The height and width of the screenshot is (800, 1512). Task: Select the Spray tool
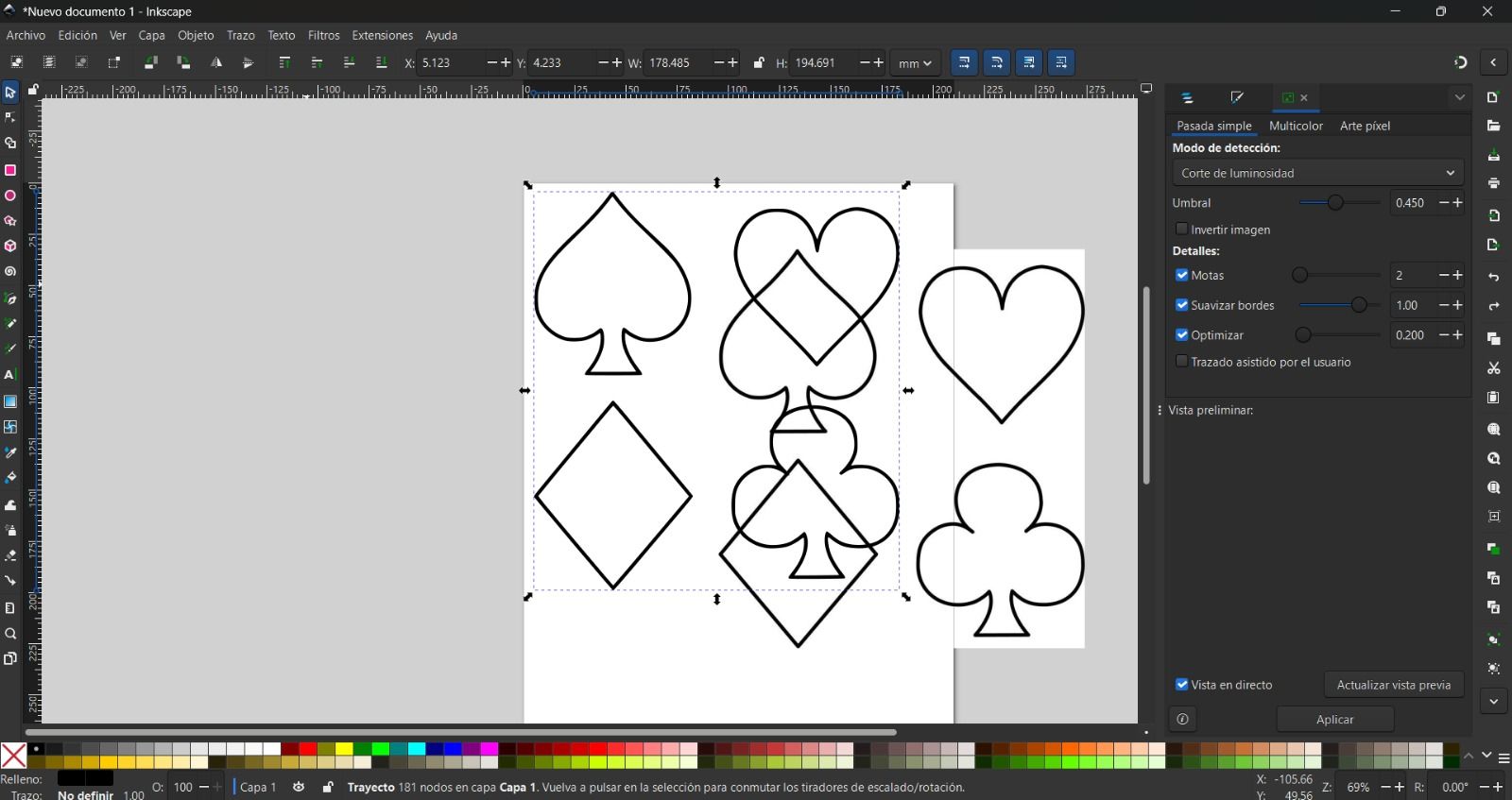pyautogui.click(x=10, y=531)
